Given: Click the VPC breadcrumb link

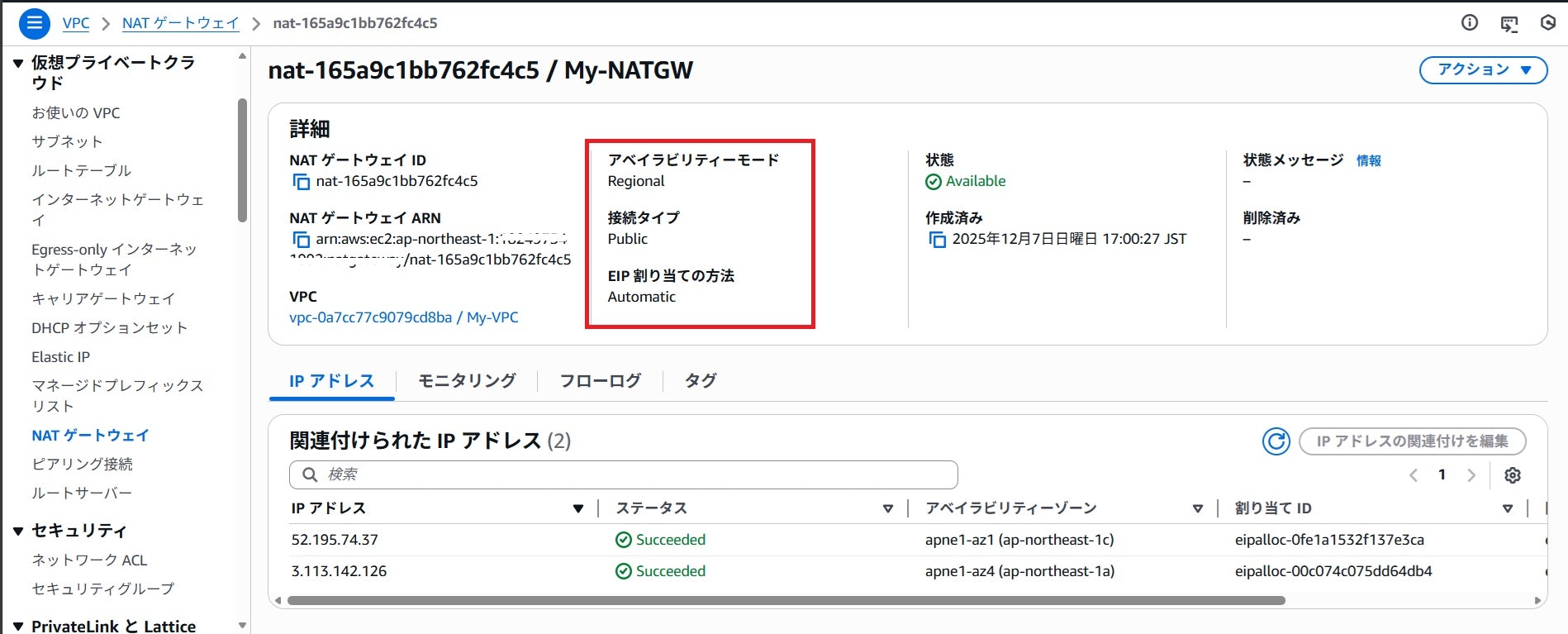Looking at the screenshot, I should [x=76, y=23].
